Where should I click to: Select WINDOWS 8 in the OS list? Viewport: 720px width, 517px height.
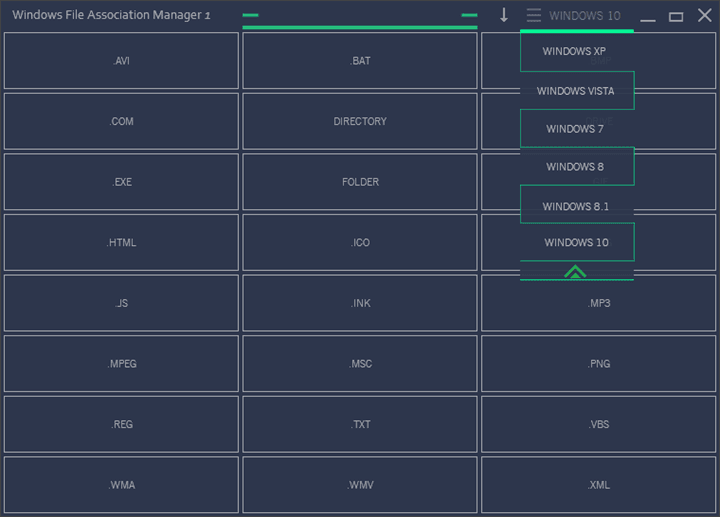coord(577,166)
